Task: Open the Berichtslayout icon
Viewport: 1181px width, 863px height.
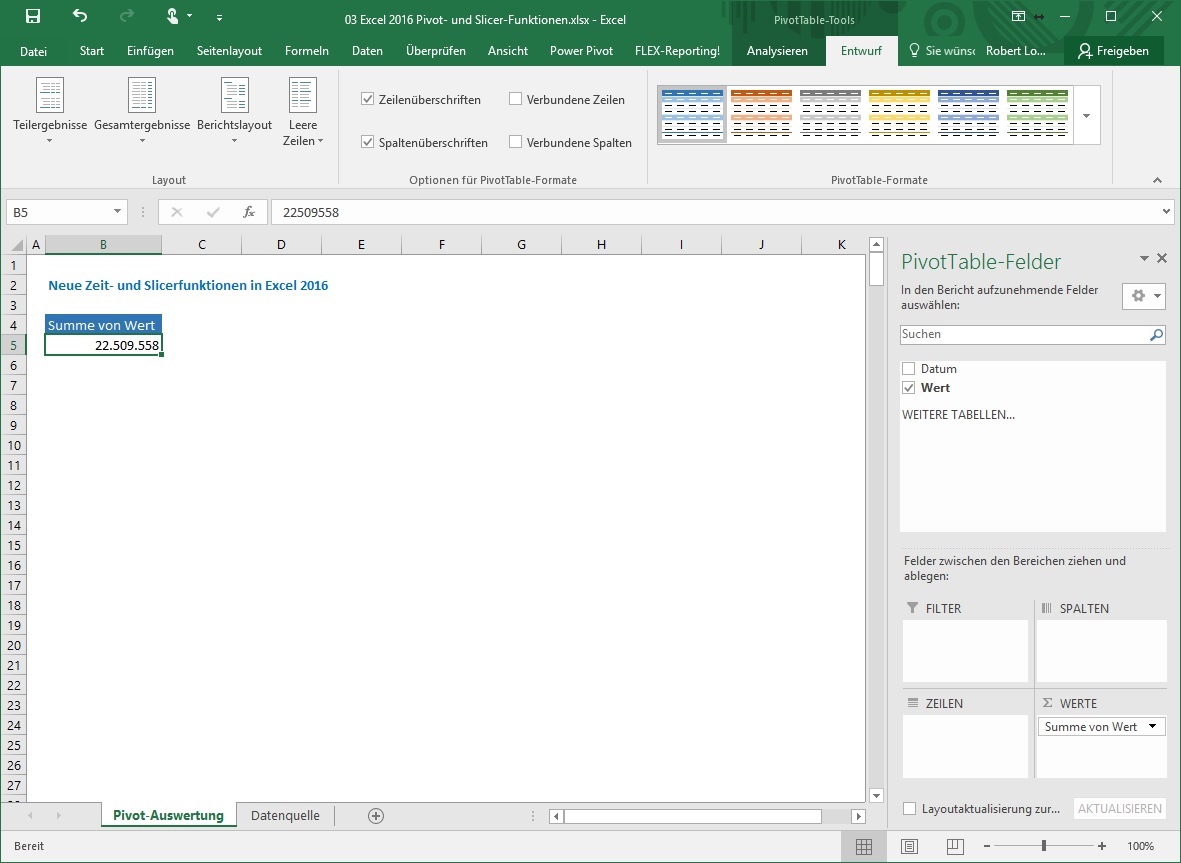Action: coord(235,96)
